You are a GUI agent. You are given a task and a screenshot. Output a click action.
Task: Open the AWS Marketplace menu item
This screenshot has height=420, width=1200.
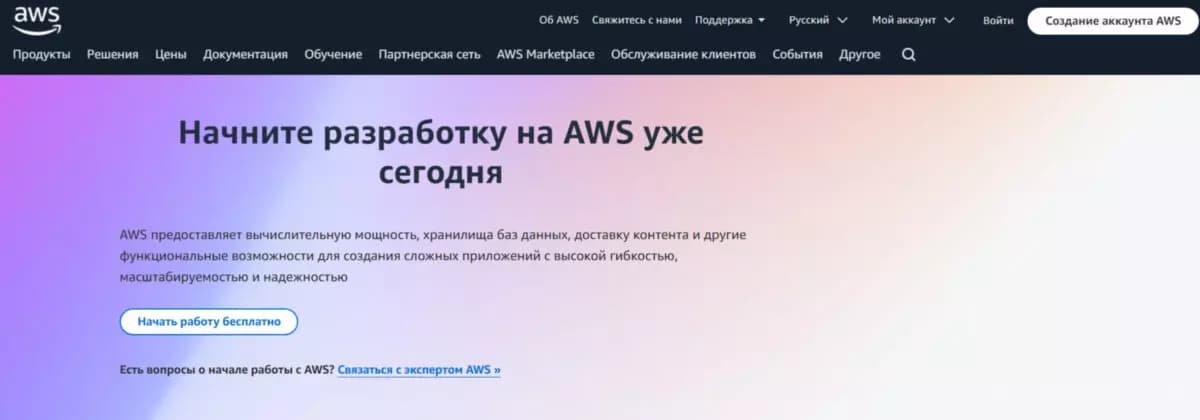click(x=546, y=55)
